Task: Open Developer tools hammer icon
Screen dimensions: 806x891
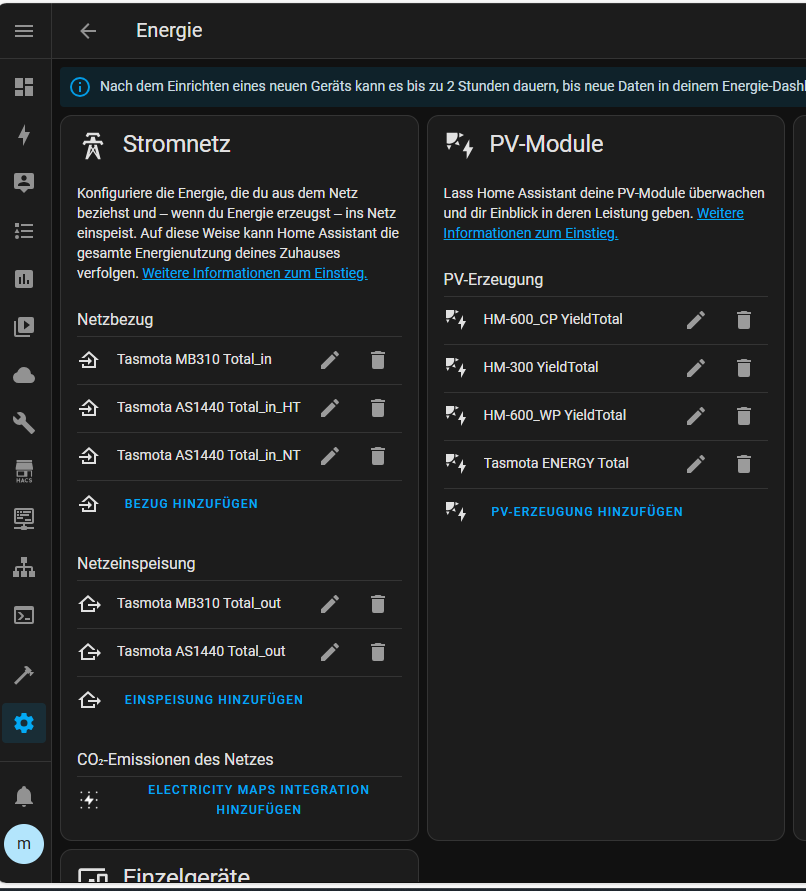Action: (24, 675)
